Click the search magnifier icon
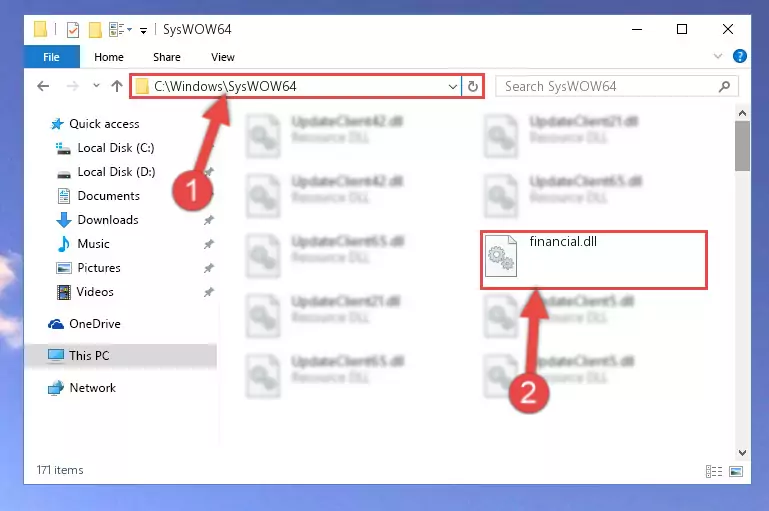The width and height of the screenshot is (769, 511). [x=724, y=87]
